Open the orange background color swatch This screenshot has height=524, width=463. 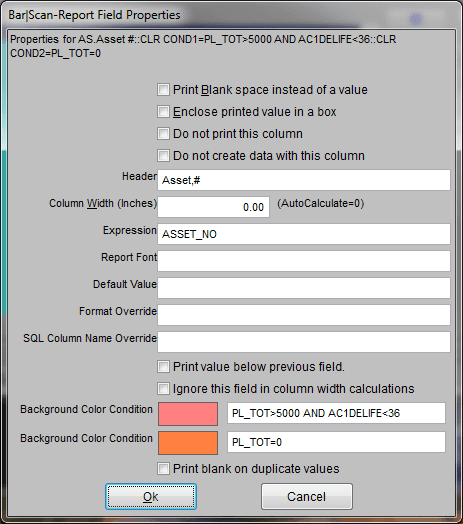pyautogui.click(x=188, y=443)
